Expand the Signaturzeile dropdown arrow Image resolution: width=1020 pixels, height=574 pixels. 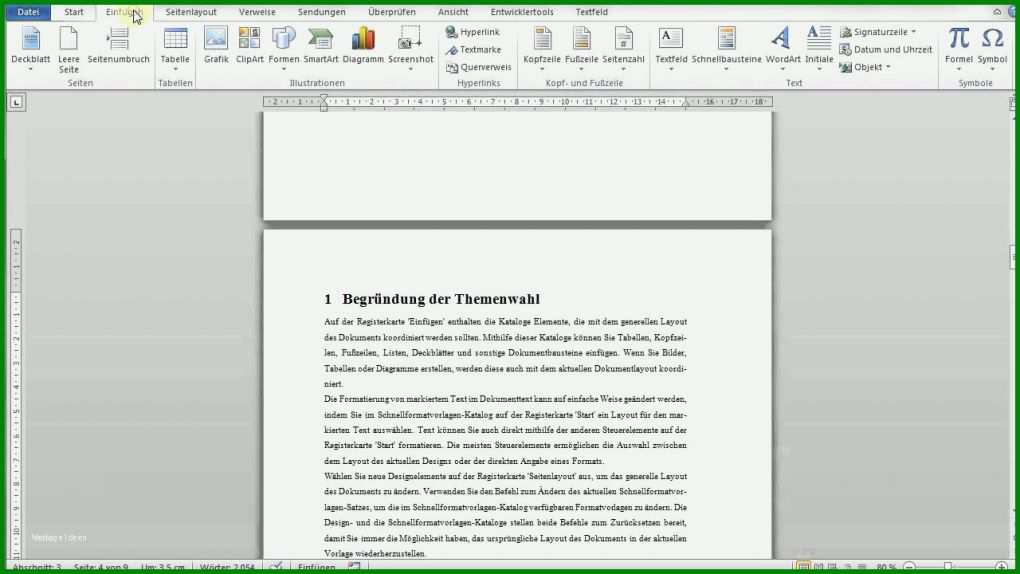(x=913, y=32)
